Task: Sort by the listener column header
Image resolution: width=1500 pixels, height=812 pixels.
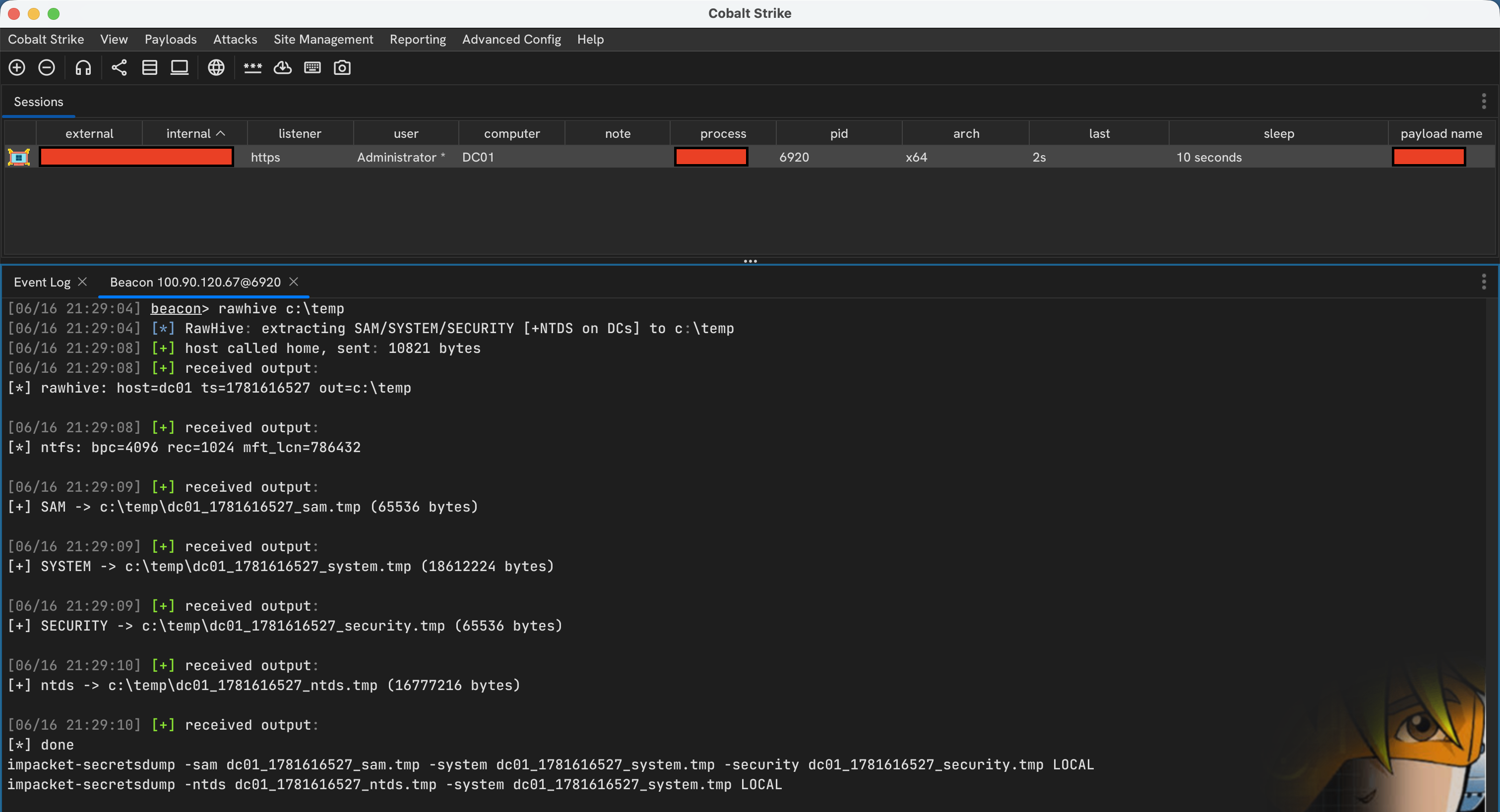Action: tap(300, 133)
